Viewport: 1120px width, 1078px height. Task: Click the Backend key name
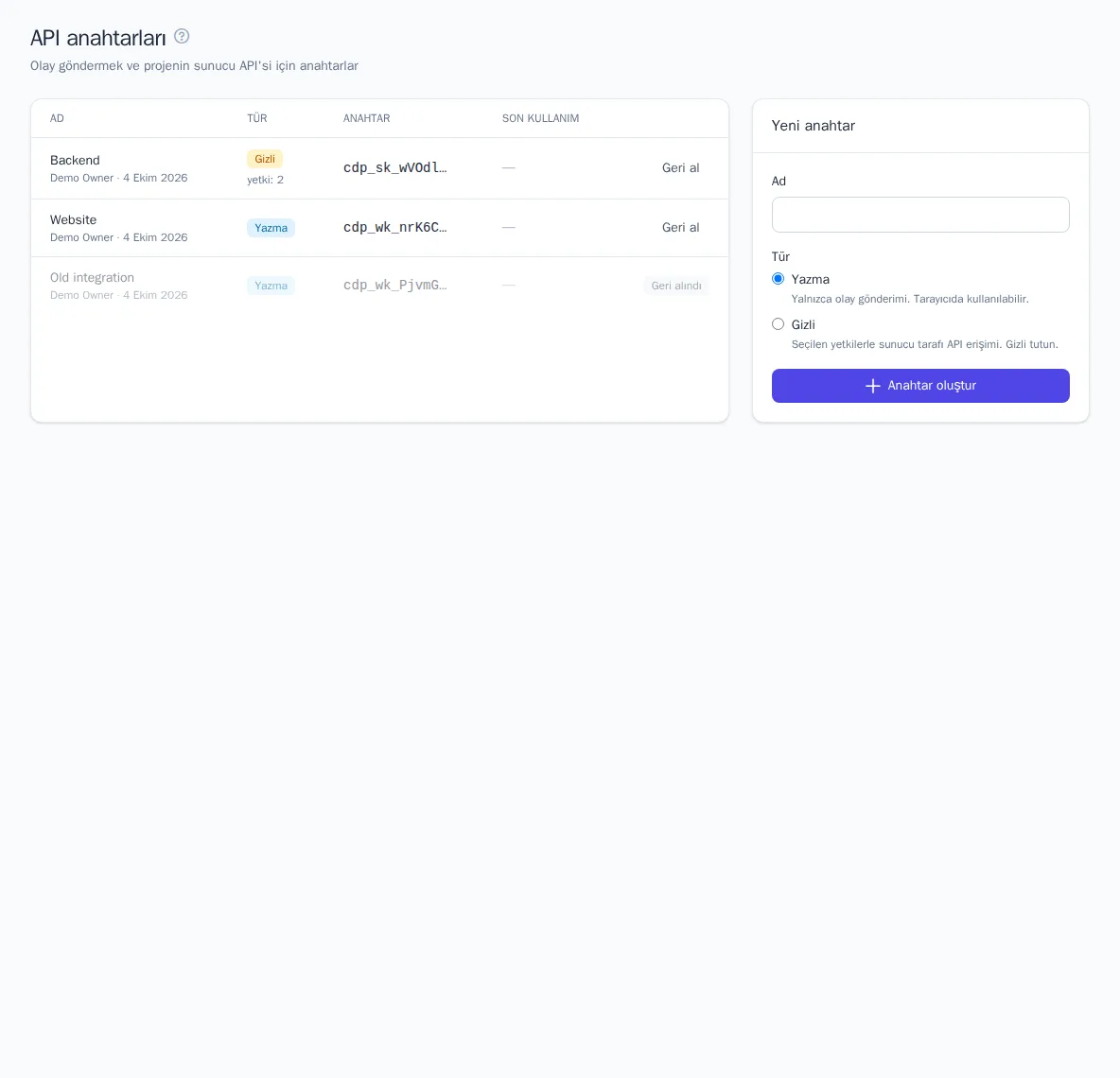[75, 160]
